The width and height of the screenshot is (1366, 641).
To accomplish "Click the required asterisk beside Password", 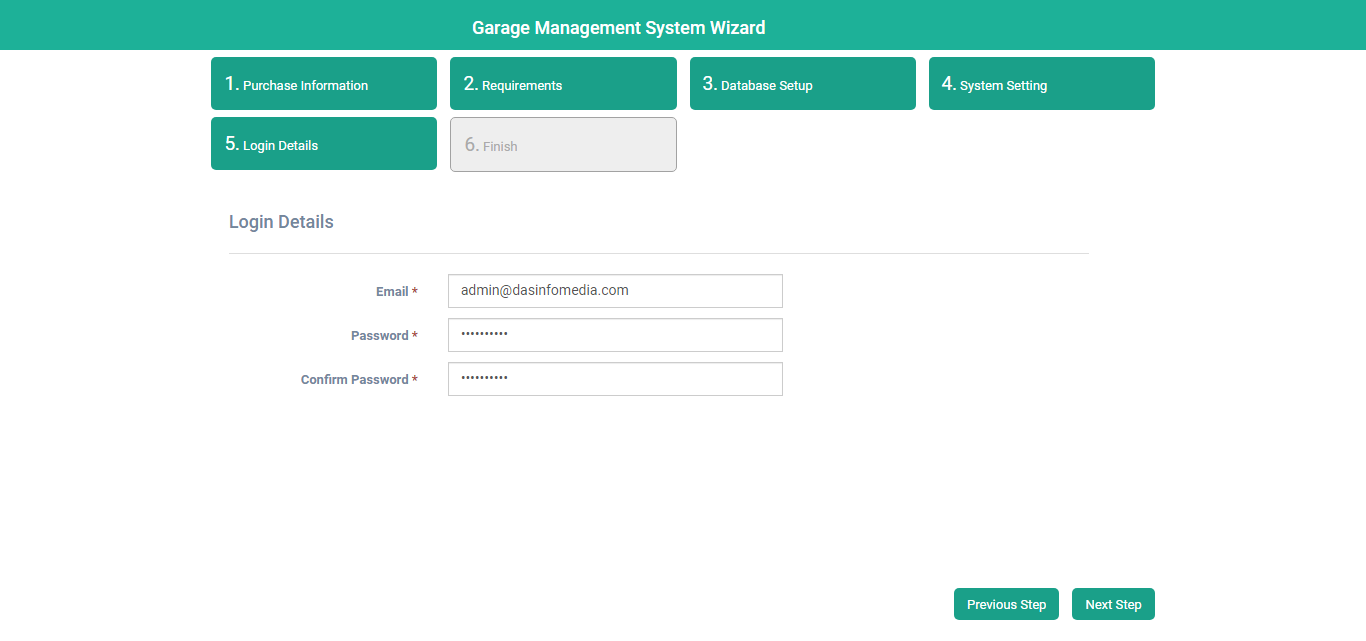I will pyautogui.click(x=415, y=336).
